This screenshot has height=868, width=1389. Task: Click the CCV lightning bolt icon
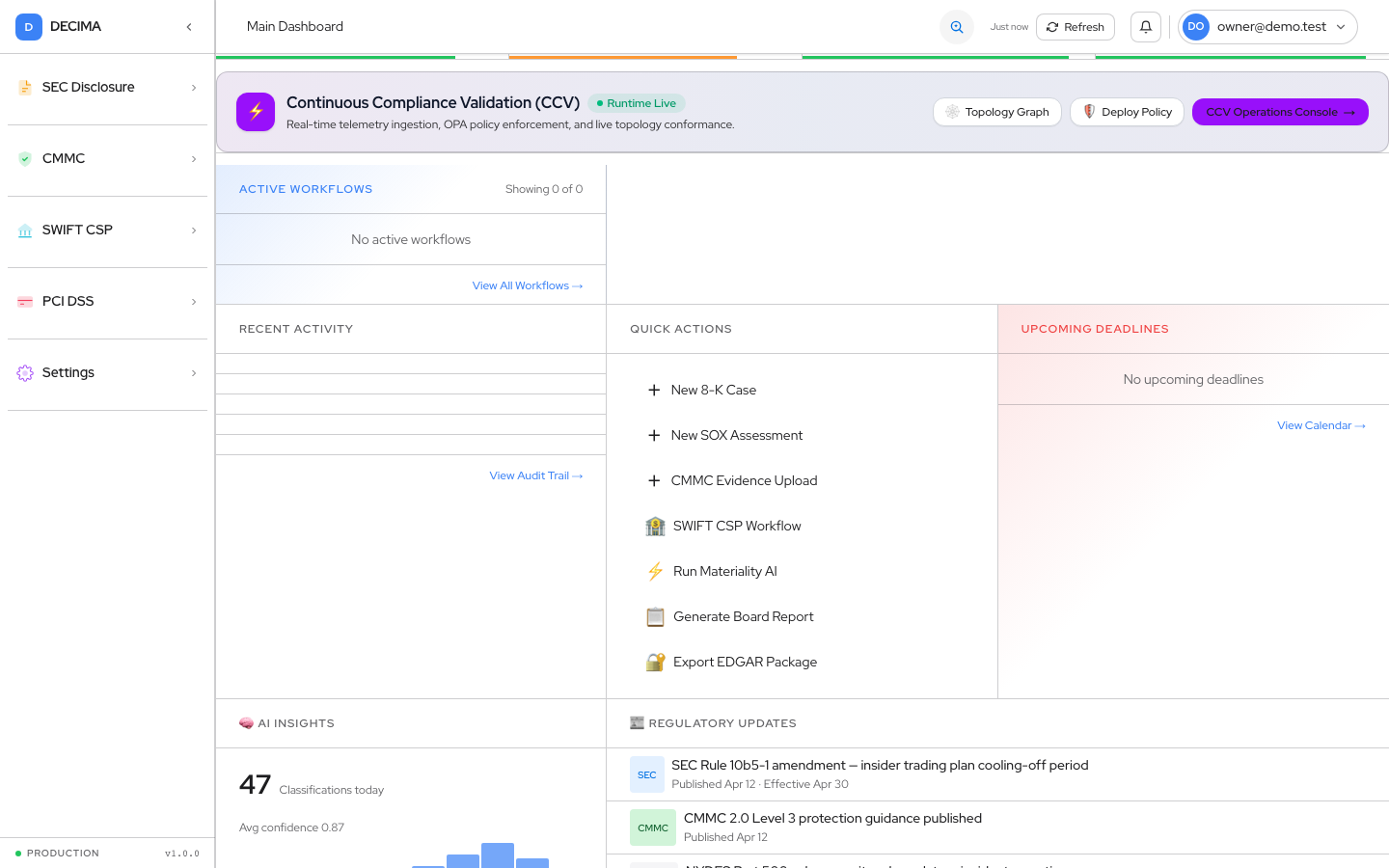pos(256,112)
